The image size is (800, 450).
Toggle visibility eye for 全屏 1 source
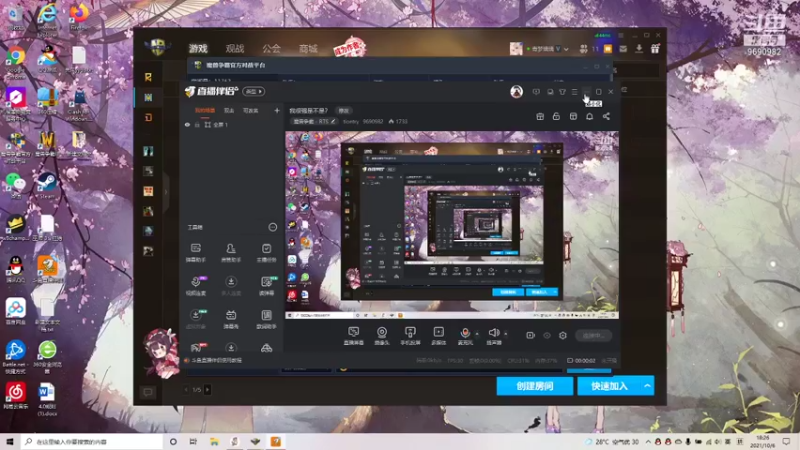pos(187,124)
